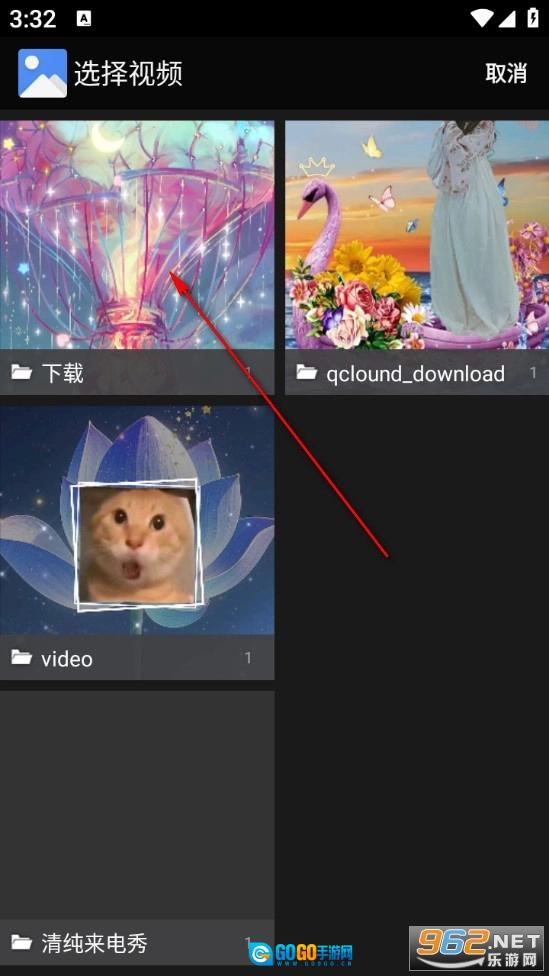Tap the cellular signal status icon
This screenshot has height=976, width=549.
[507, 18]
